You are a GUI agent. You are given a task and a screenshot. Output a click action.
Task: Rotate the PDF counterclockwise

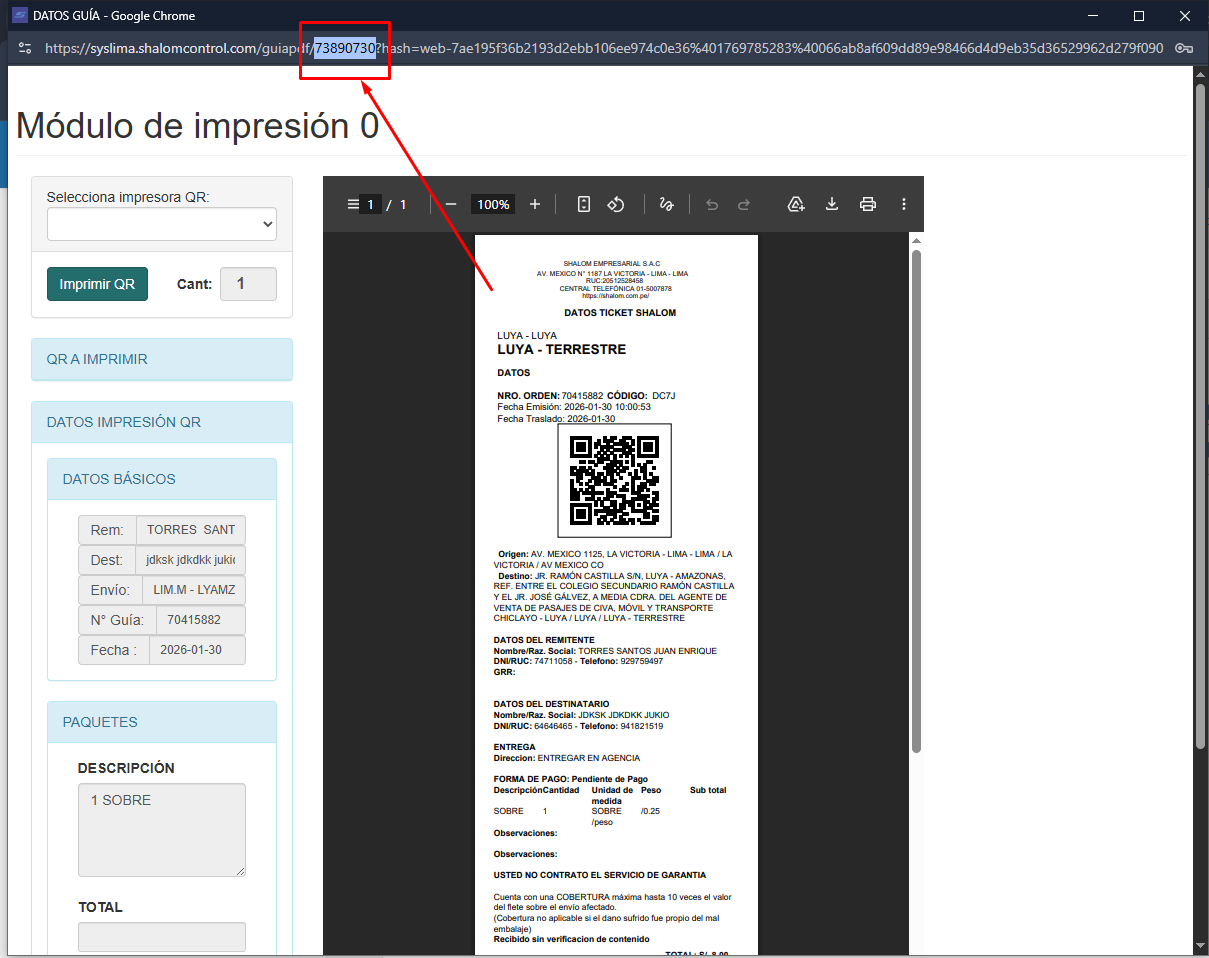coord(616,204)
